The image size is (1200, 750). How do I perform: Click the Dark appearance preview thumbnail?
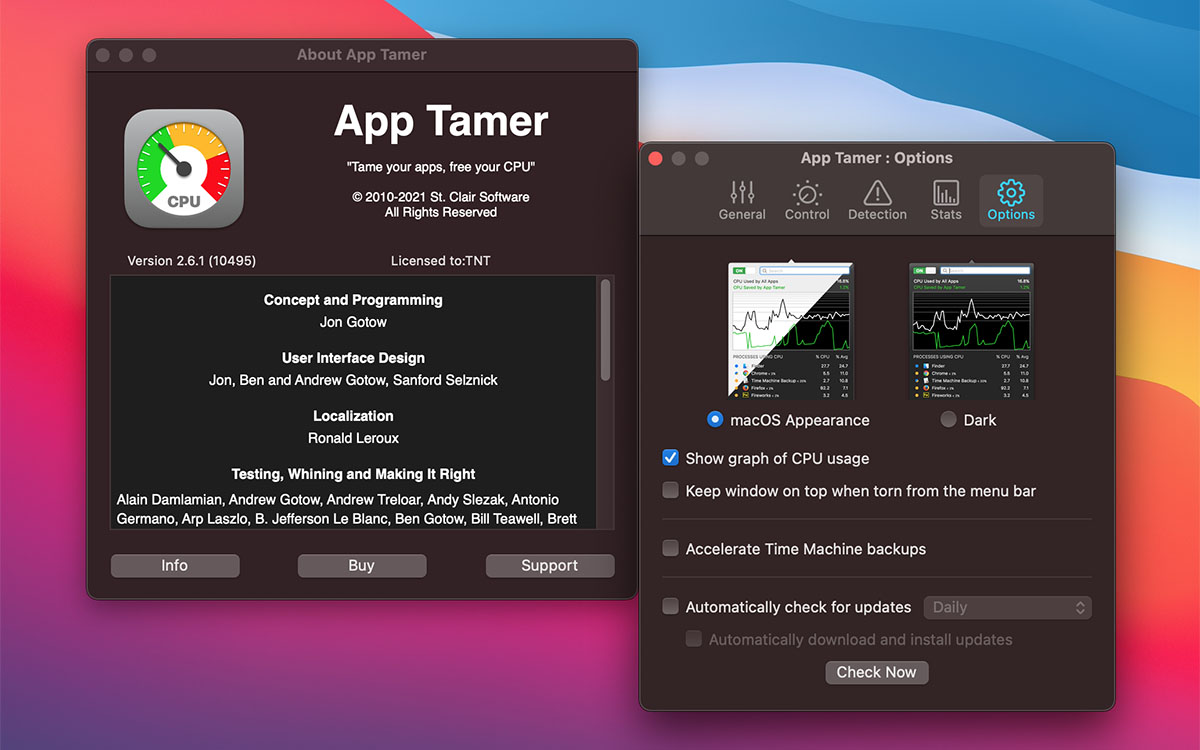pyautogui.click(x=971, y=331)
